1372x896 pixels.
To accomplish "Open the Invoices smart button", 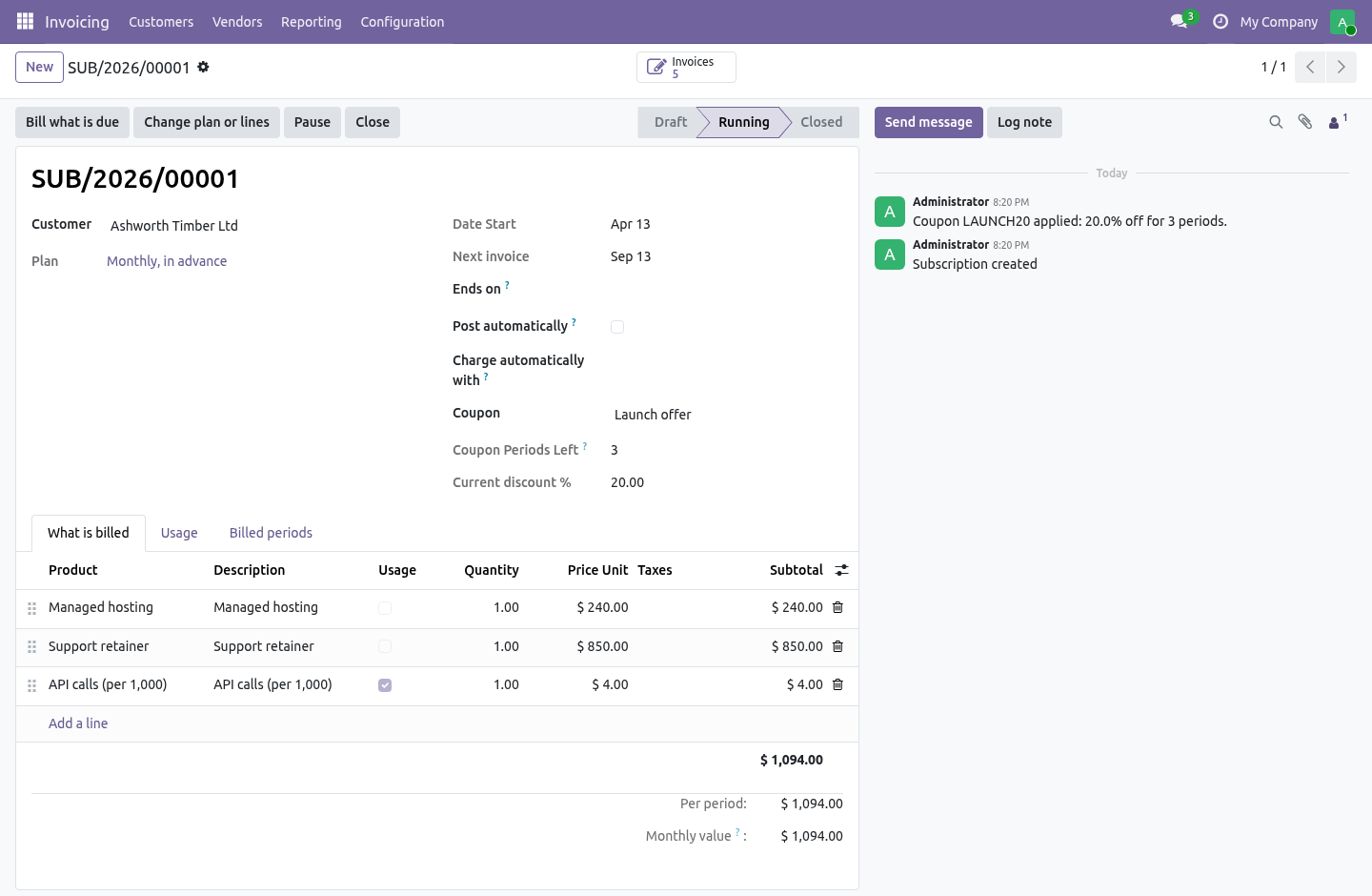I will [686, 67].
